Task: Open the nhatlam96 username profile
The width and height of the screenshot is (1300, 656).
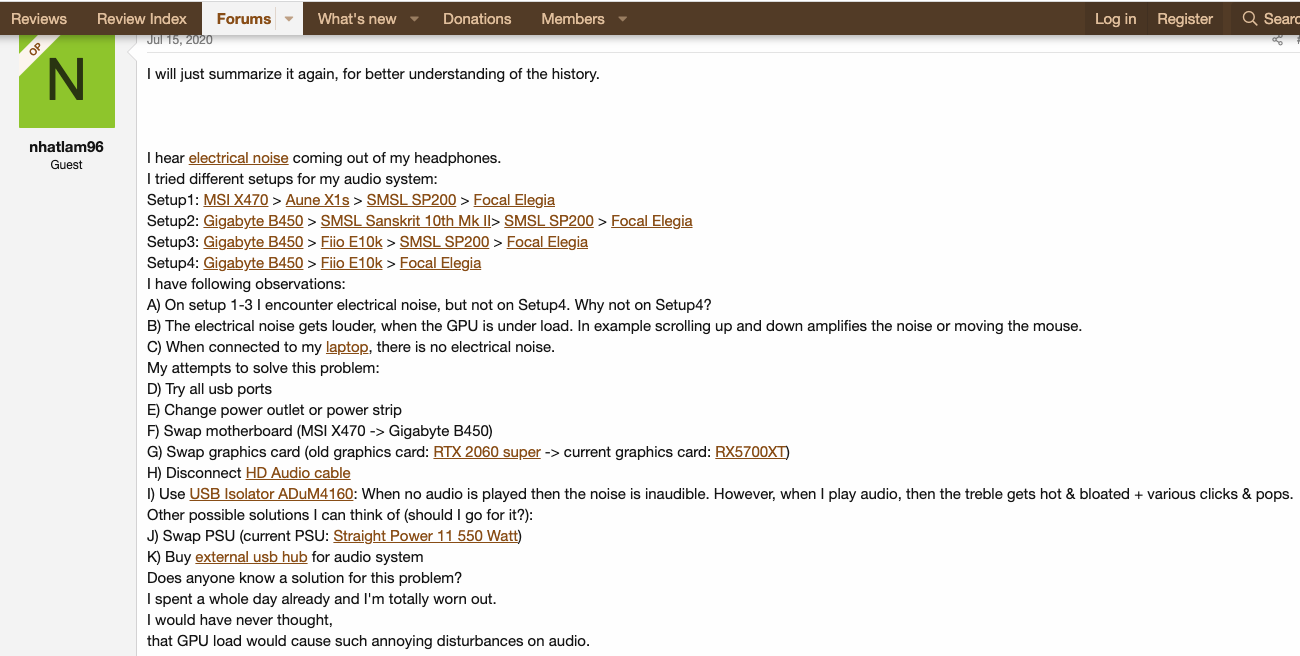Action: click(x=67, y=147)
